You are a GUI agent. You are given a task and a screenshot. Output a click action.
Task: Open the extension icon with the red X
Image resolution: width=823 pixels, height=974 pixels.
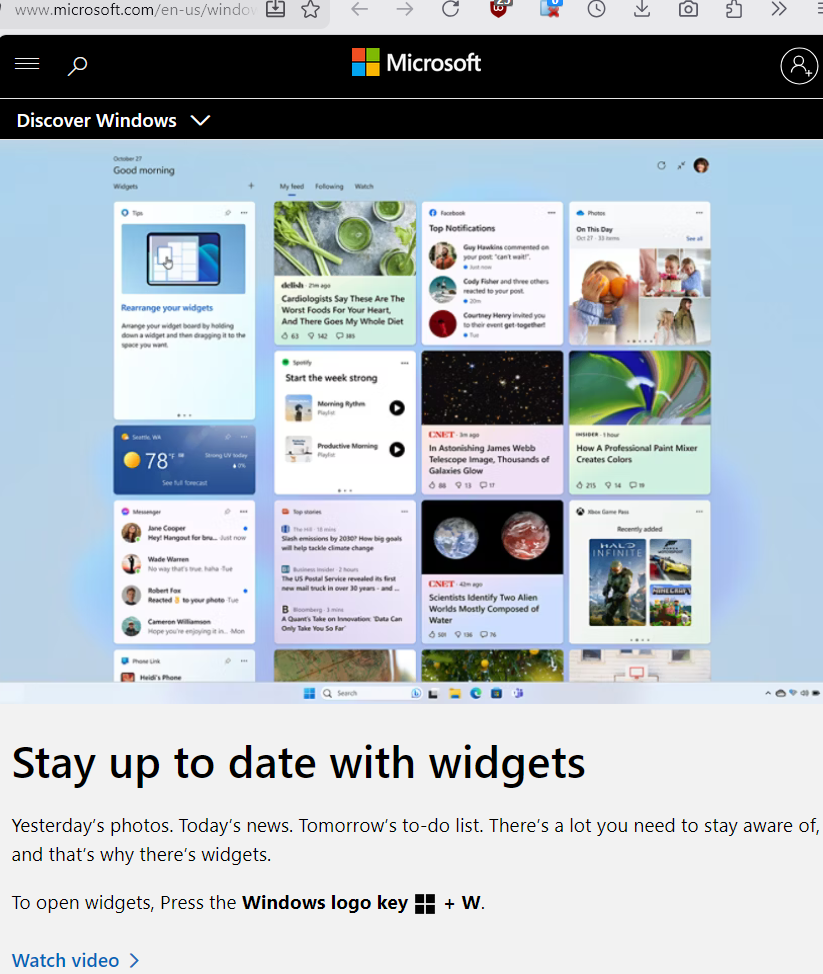550,9
